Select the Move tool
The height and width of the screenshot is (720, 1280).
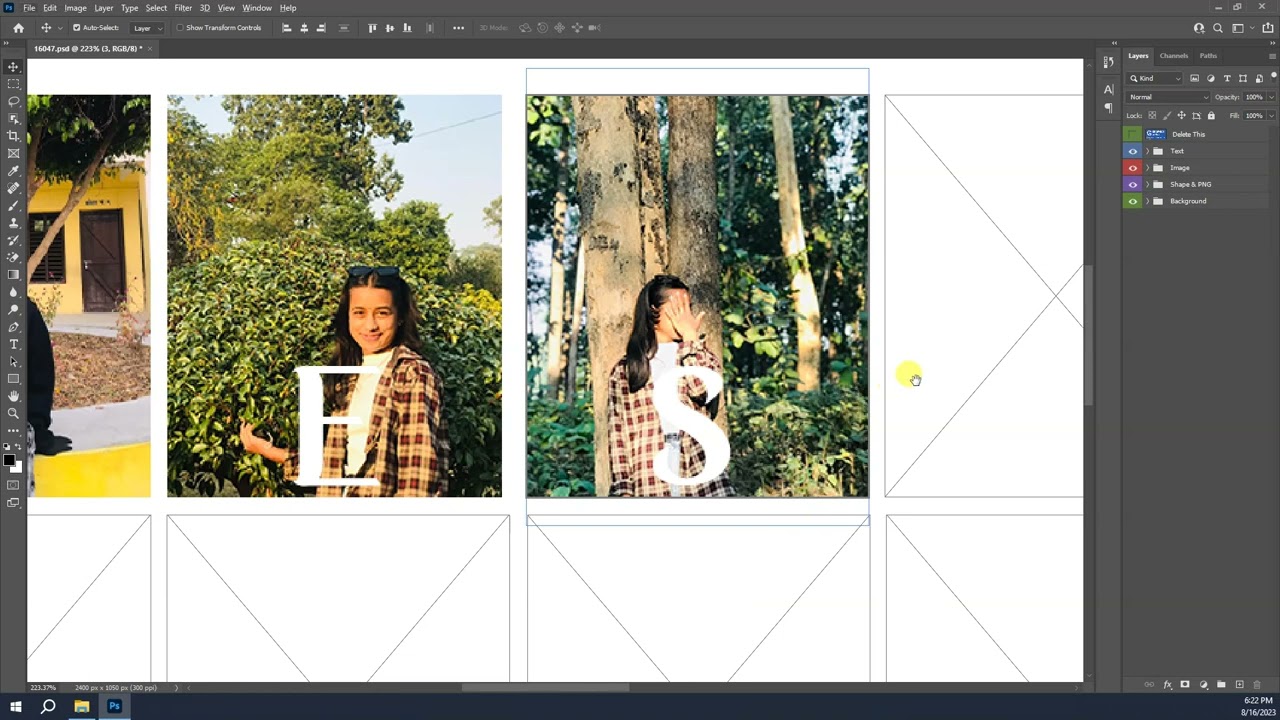tap(13, 67)
